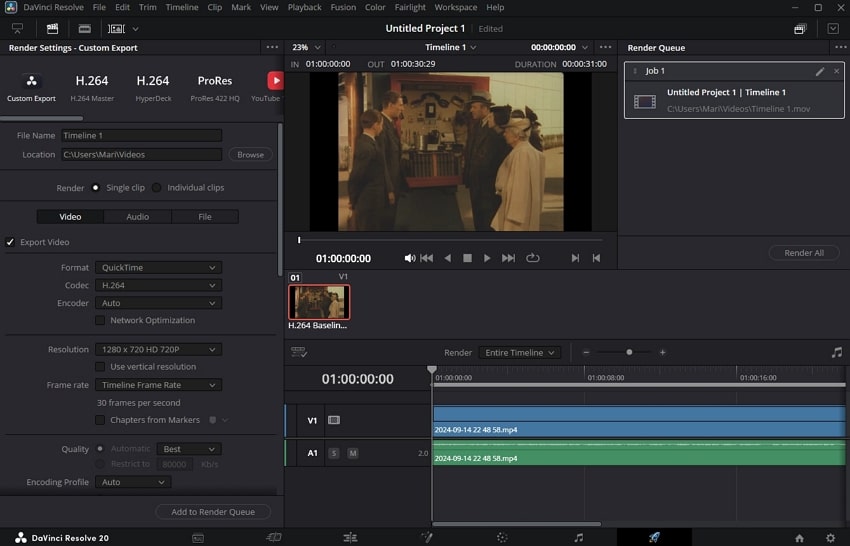Open the Workspace menu
The width and height of the screenshot is (850, 546).
coord(455,7)
